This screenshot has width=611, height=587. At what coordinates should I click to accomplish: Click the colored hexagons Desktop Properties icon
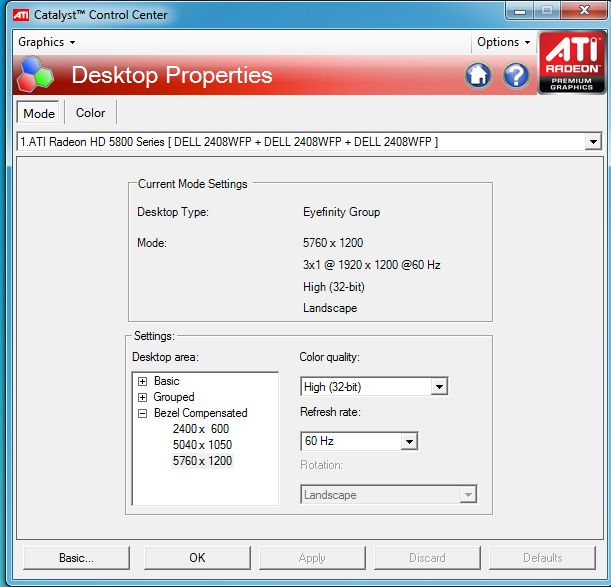tap(36, 76)
